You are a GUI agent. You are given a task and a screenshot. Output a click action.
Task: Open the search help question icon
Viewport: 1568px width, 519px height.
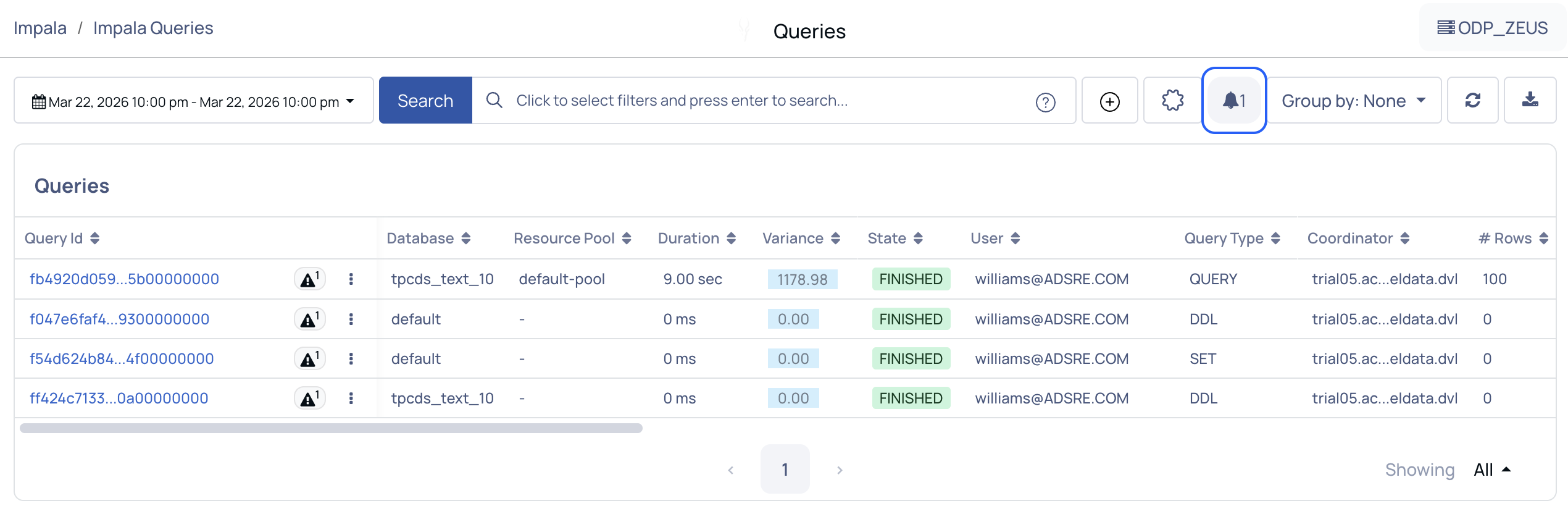[1045, 102]
